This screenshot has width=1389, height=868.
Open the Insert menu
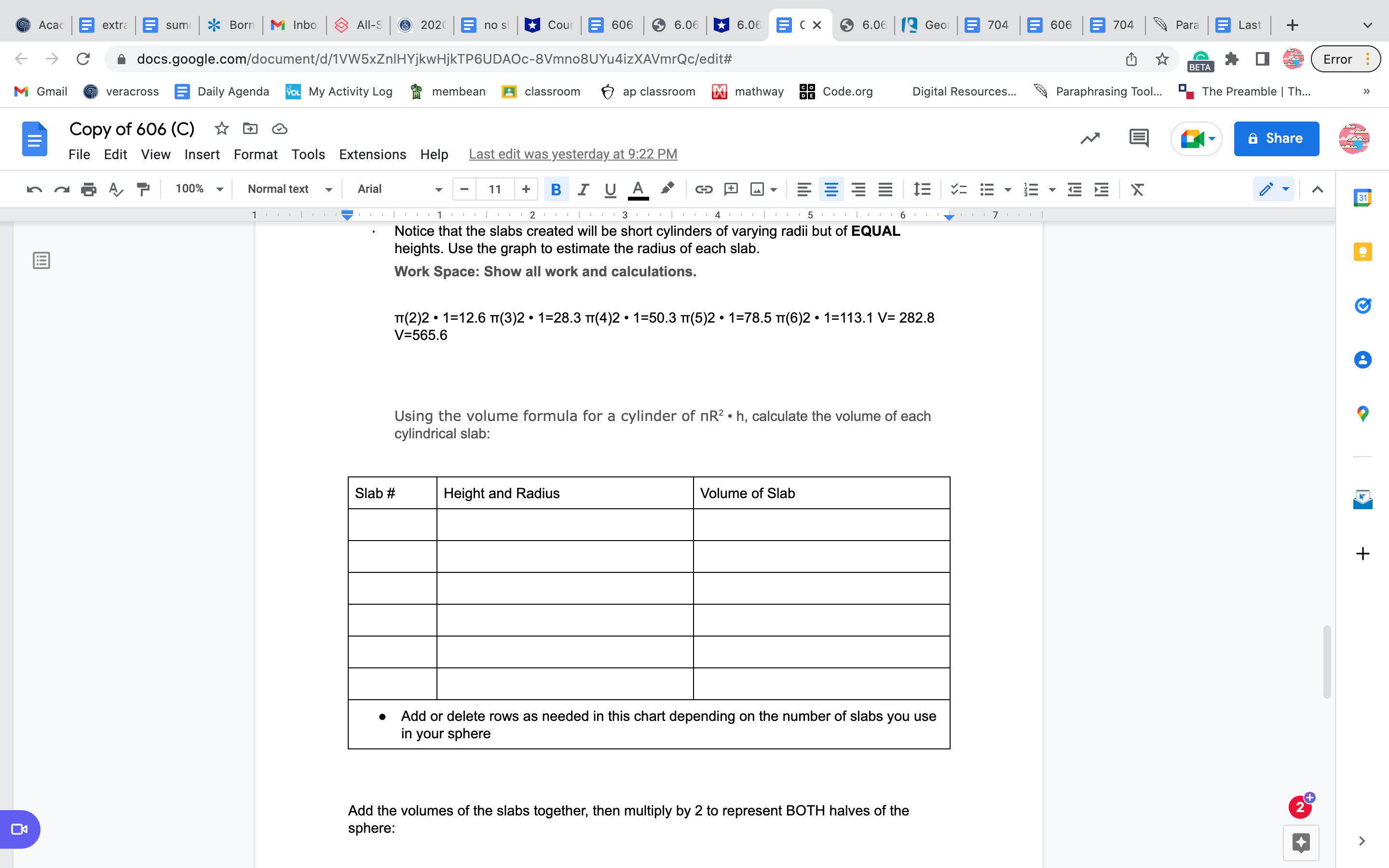click(x=202, y=154)
